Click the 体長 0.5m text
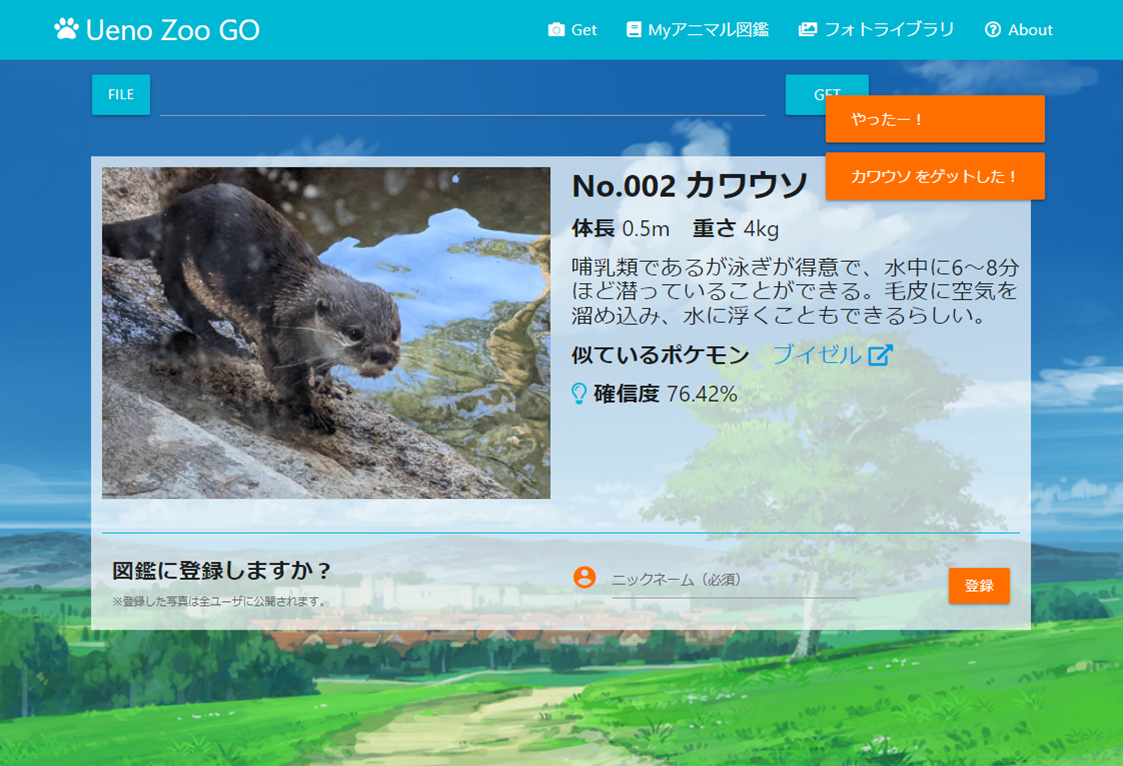Viewport: 1123px width, 766px height. point(620,229)
